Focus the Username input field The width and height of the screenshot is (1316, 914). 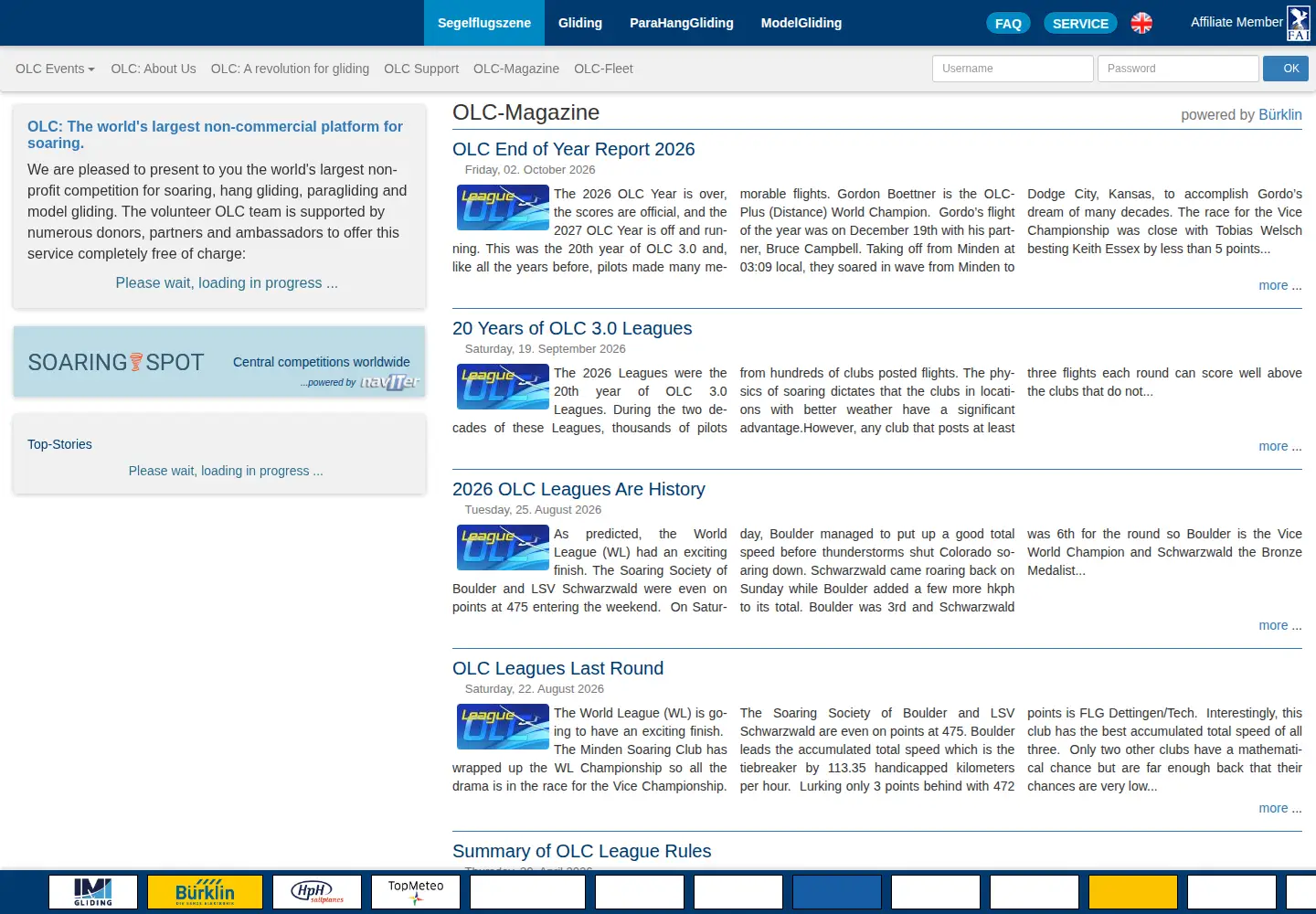pos(1013,69)
